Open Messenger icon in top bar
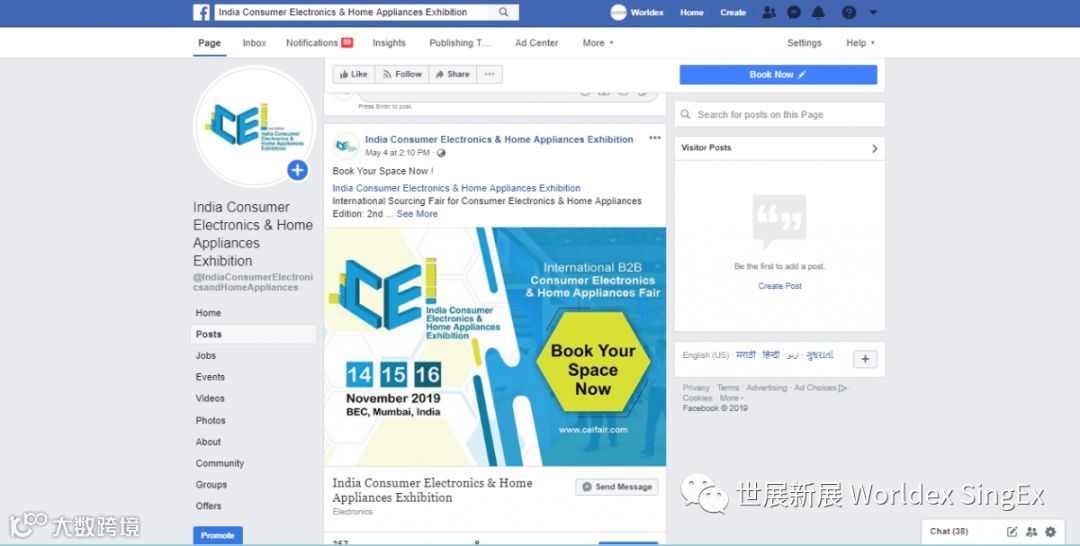Image resolution: width=1080 pixels, height=546 pixels. point(793,12)
